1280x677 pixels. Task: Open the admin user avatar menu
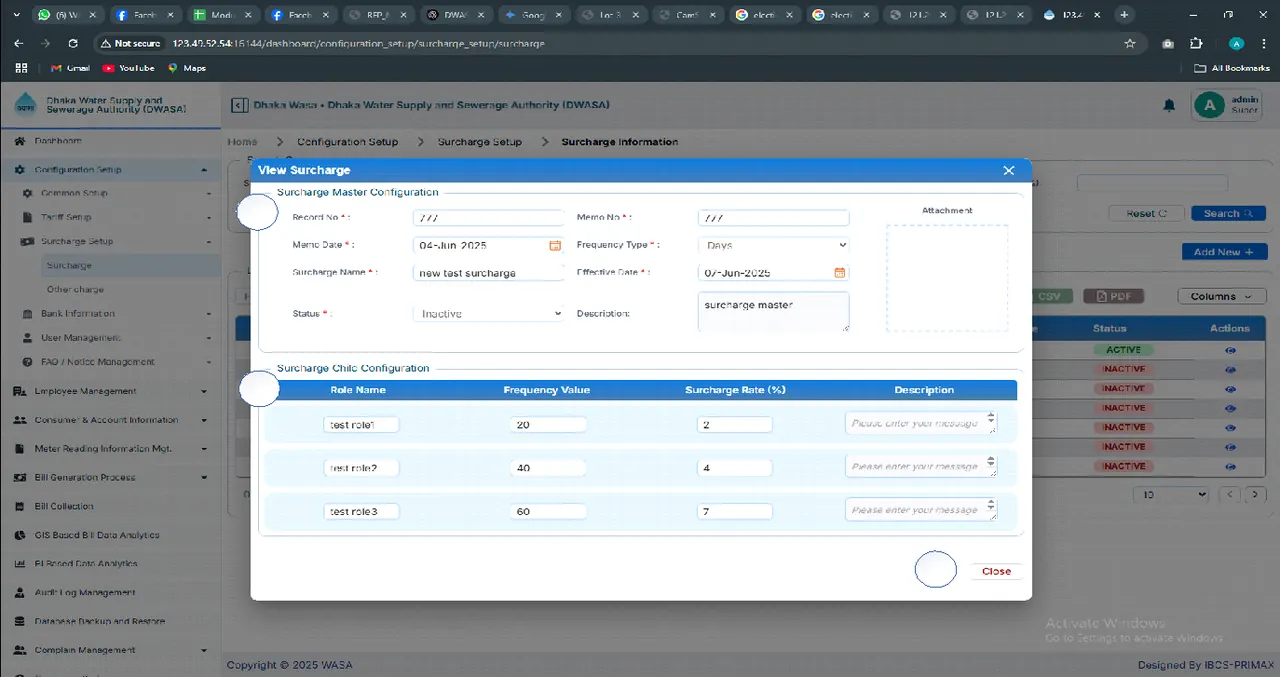pyautogui.click(x=1209, y=105)
